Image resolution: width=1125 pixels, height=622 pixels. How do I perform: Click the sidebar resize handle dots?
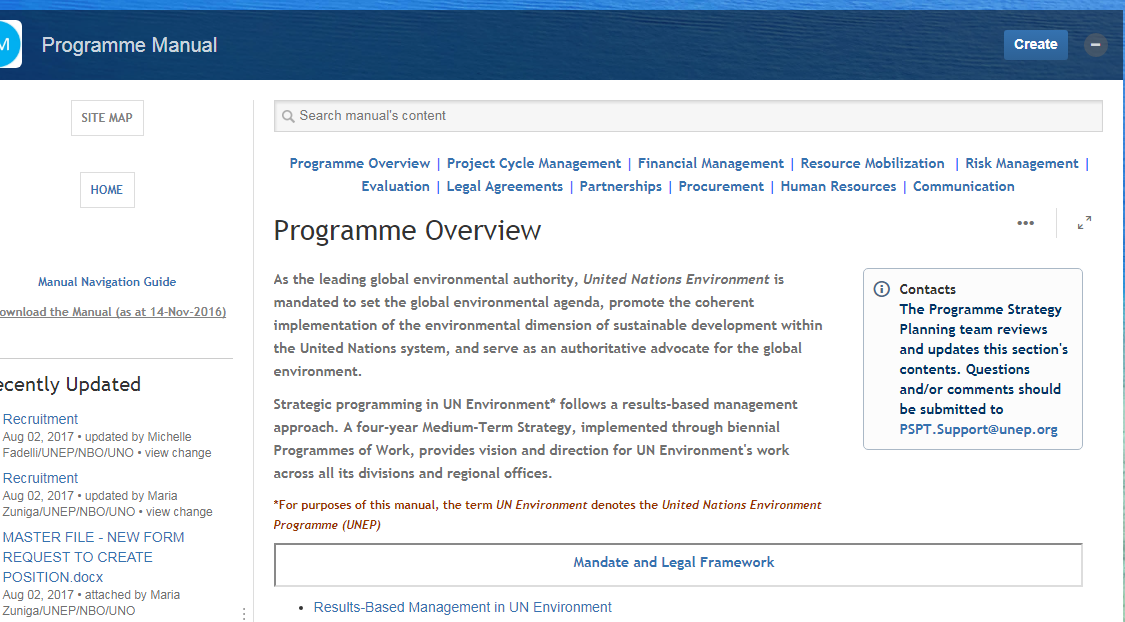pos(244,614)
